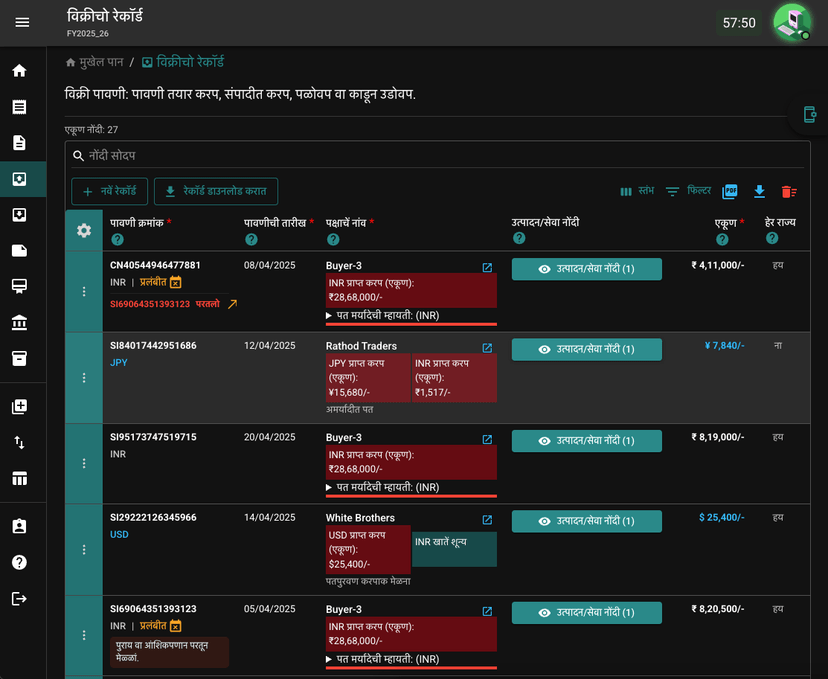Open the filter (फिल्टर) menu

(688, 191)
